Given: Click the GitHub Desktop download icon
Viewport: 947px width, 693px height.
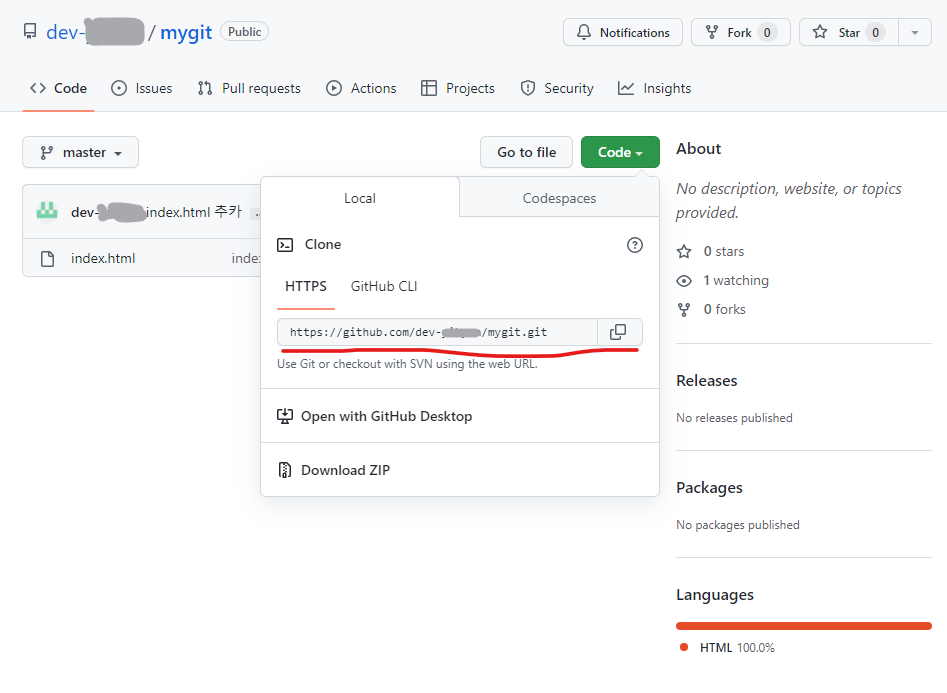Looking at the screenshot, I should pyautogui.click(x=284, y=416).
